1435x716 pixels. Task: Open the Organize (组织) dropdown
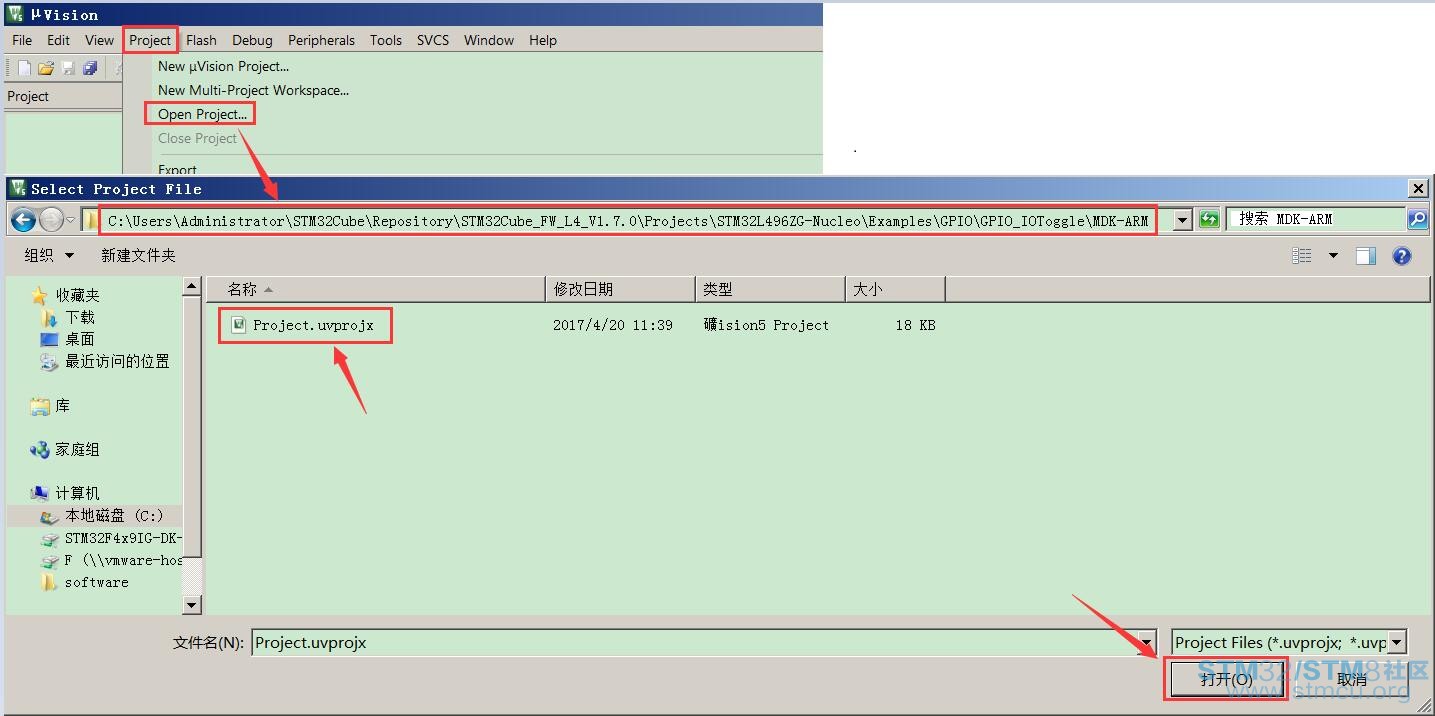[49, 256]
